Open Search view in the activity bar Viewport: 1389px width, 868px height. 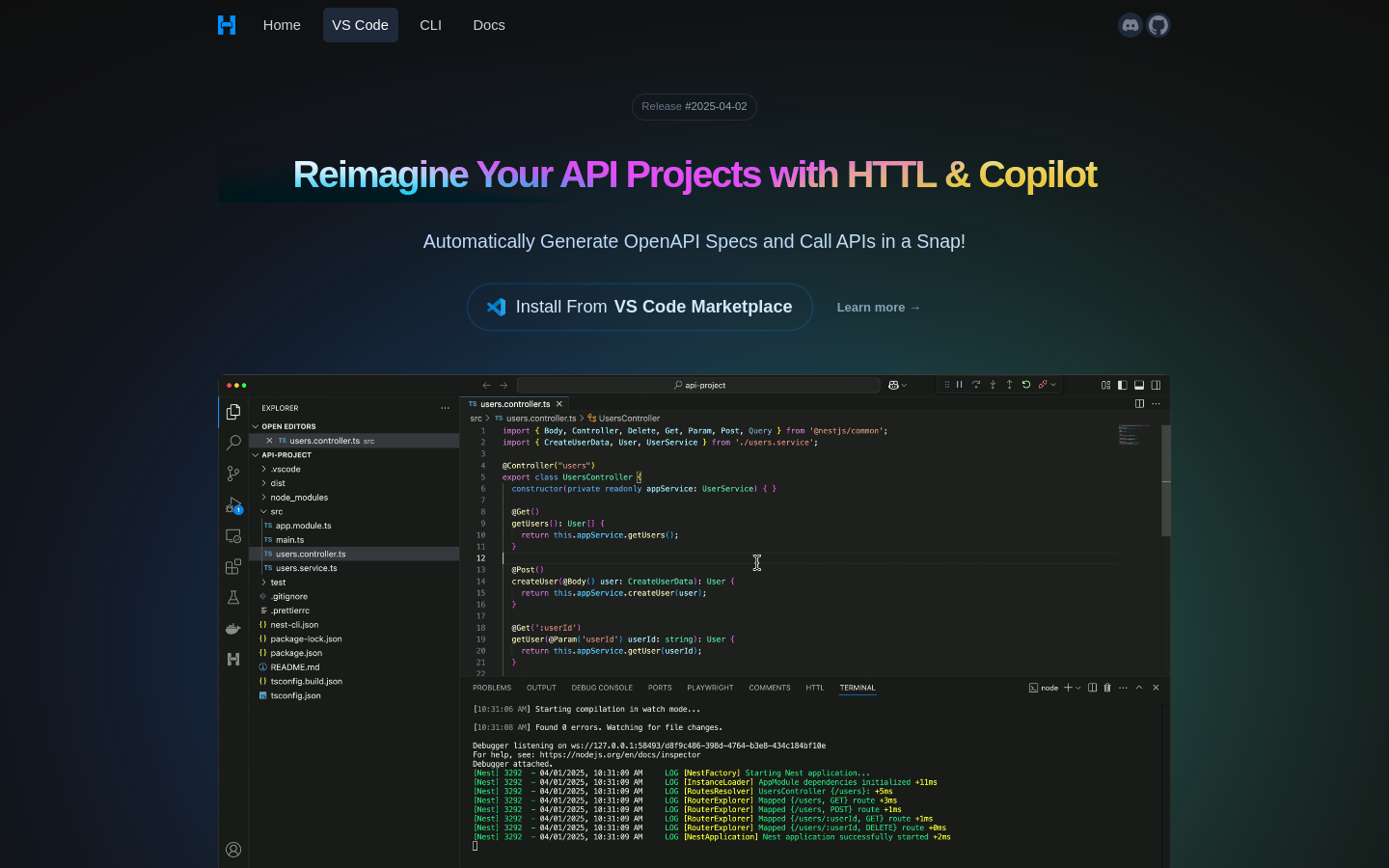(233, 443)
